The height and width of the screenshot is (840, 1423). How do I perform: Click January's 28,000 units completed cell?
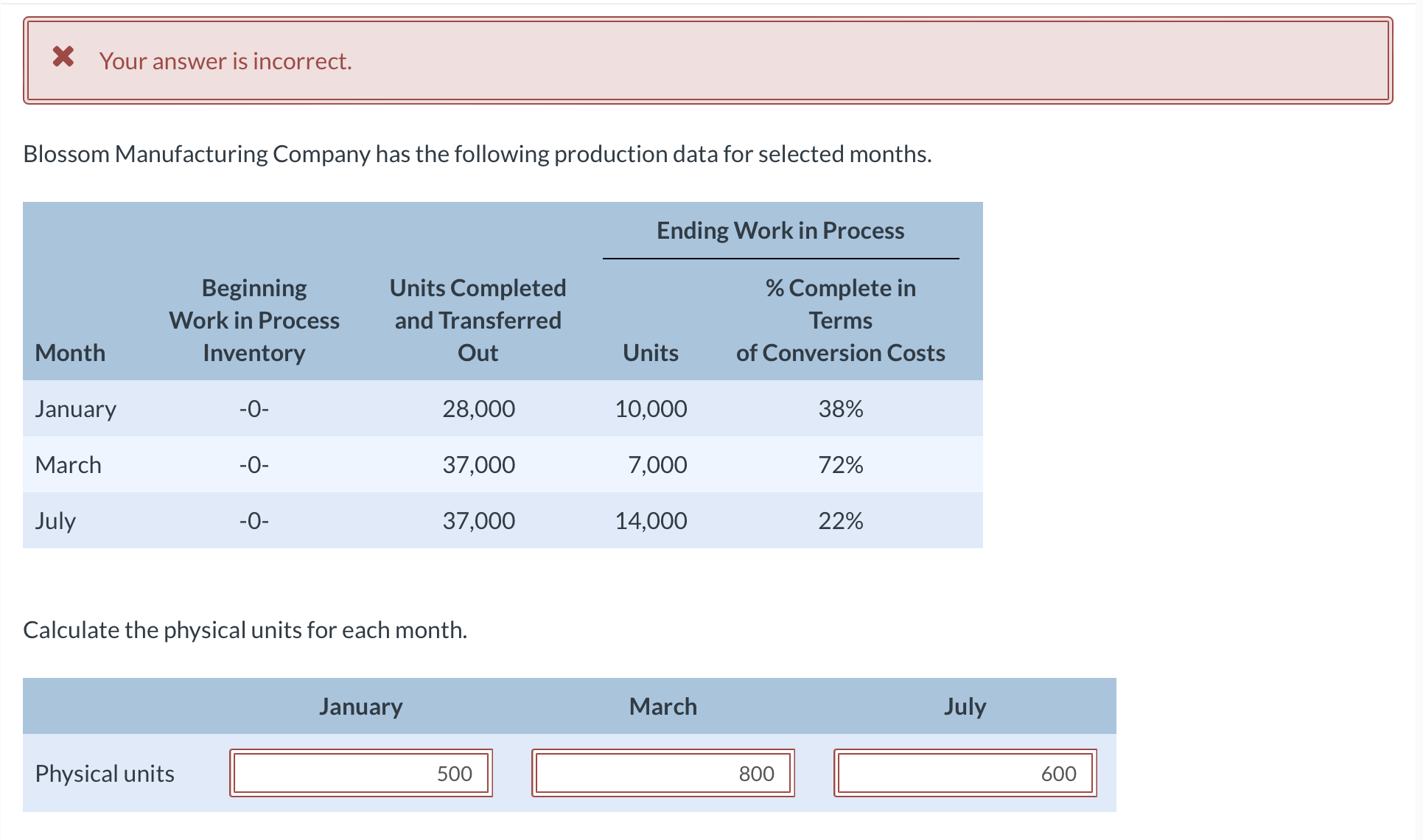point(478,409)
